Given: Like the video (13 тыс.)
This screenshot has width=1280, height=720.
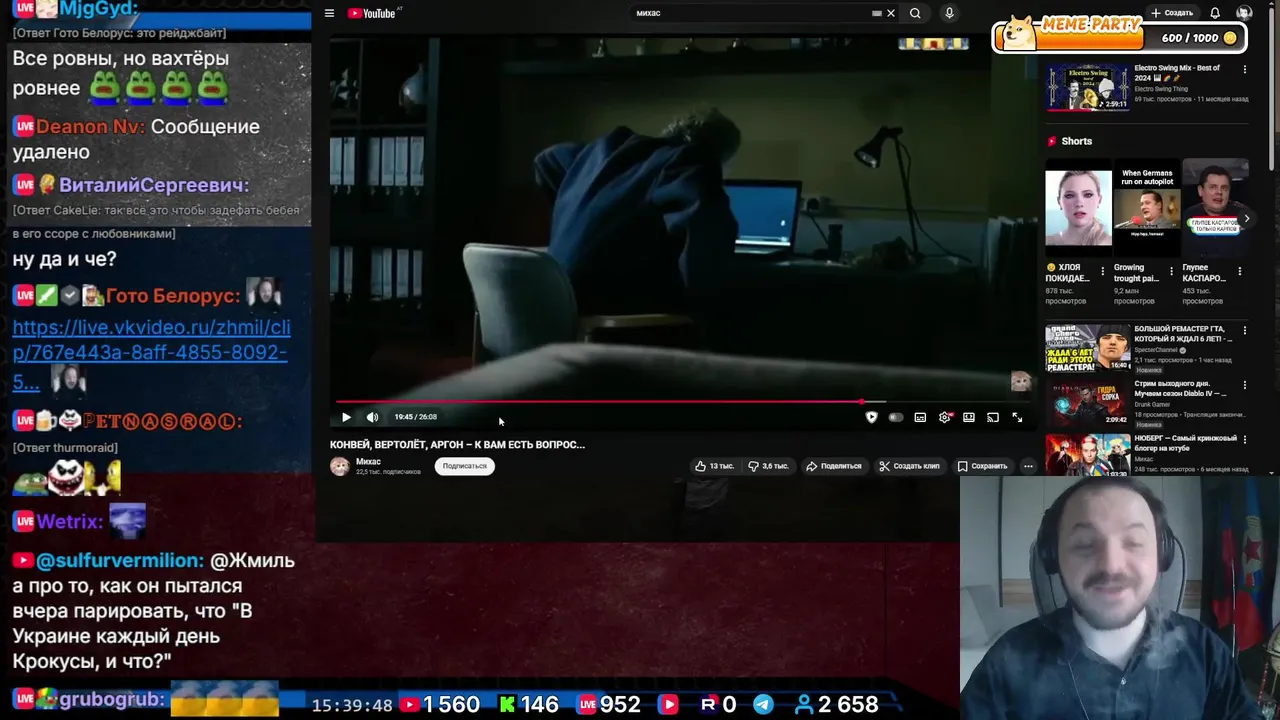Looking at the screenshot, I should coord(714,466).
